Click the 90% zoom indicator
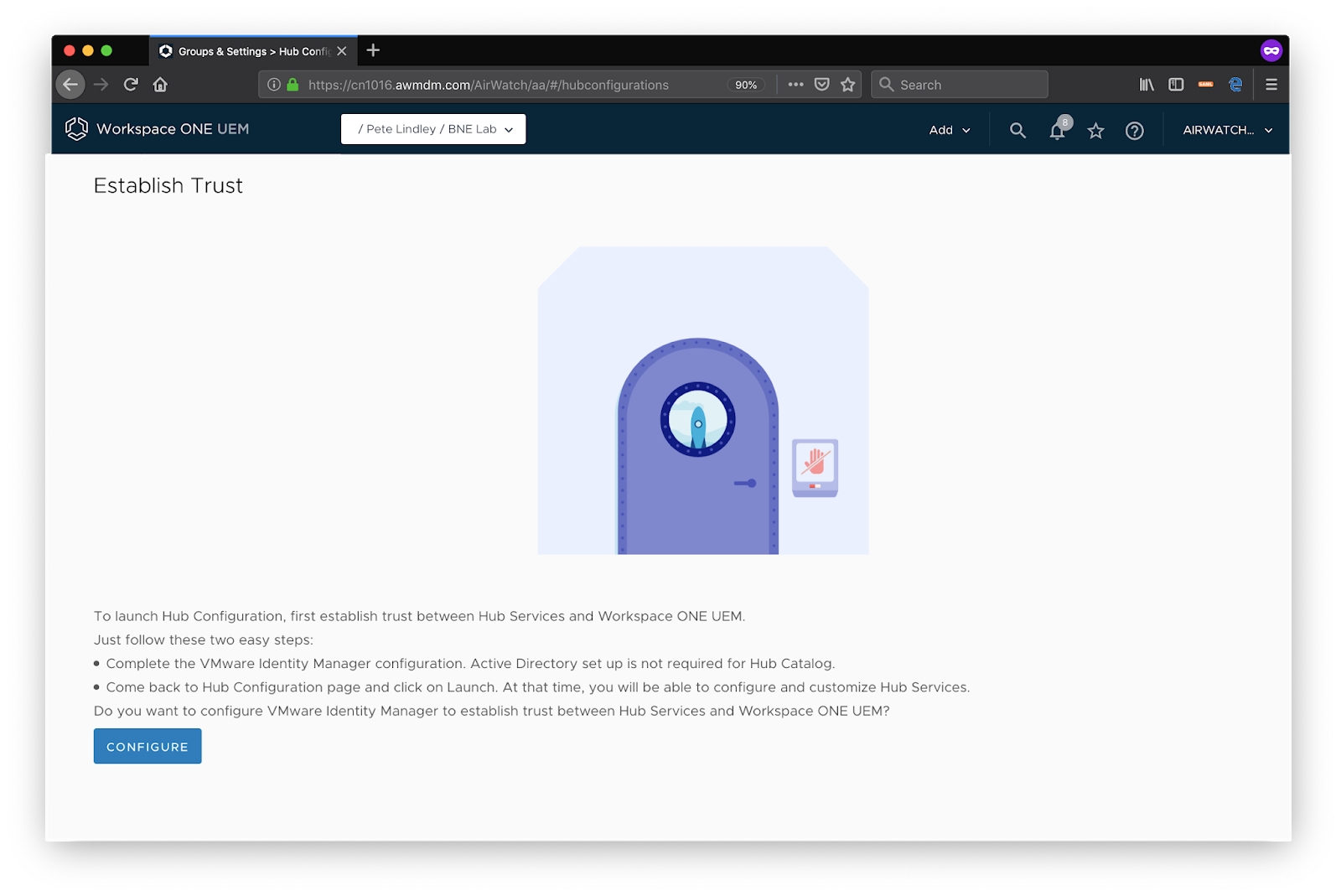1341x896 pixels. pyautogui.click(x=746, y=85)
